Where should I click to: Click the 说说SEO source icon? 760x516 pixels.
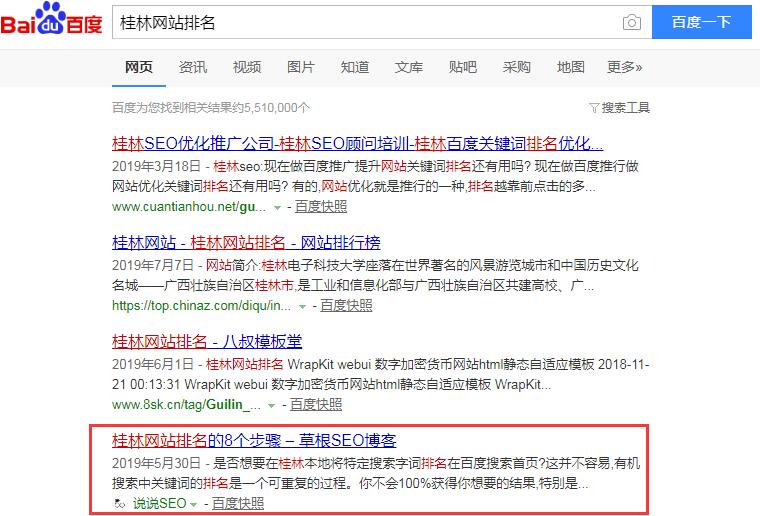[x=120, y=503]
